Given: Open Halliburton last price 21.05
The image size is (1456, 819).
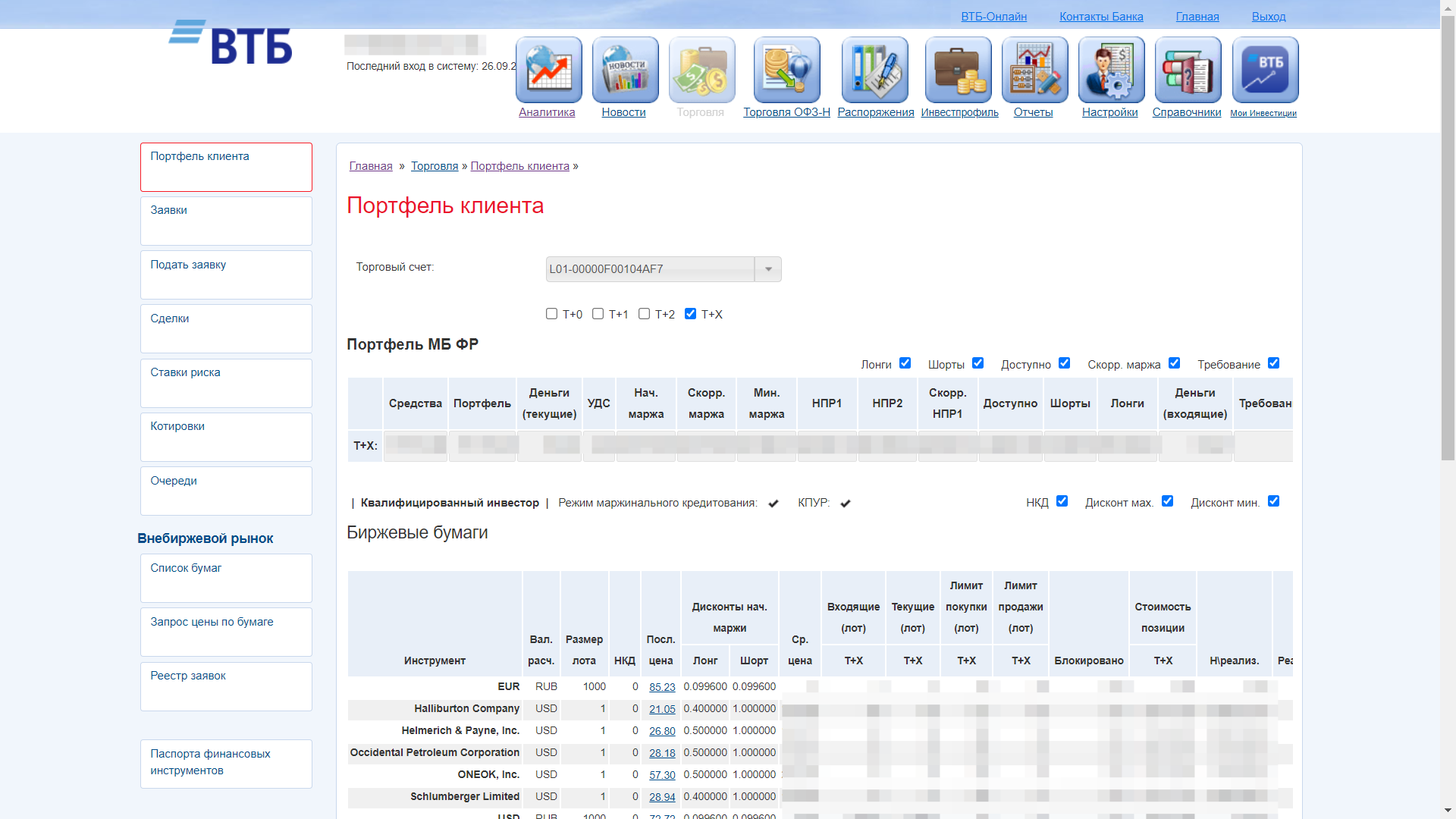Looking at the screenshot, I should pyautogui.click(x=662, y=709).
